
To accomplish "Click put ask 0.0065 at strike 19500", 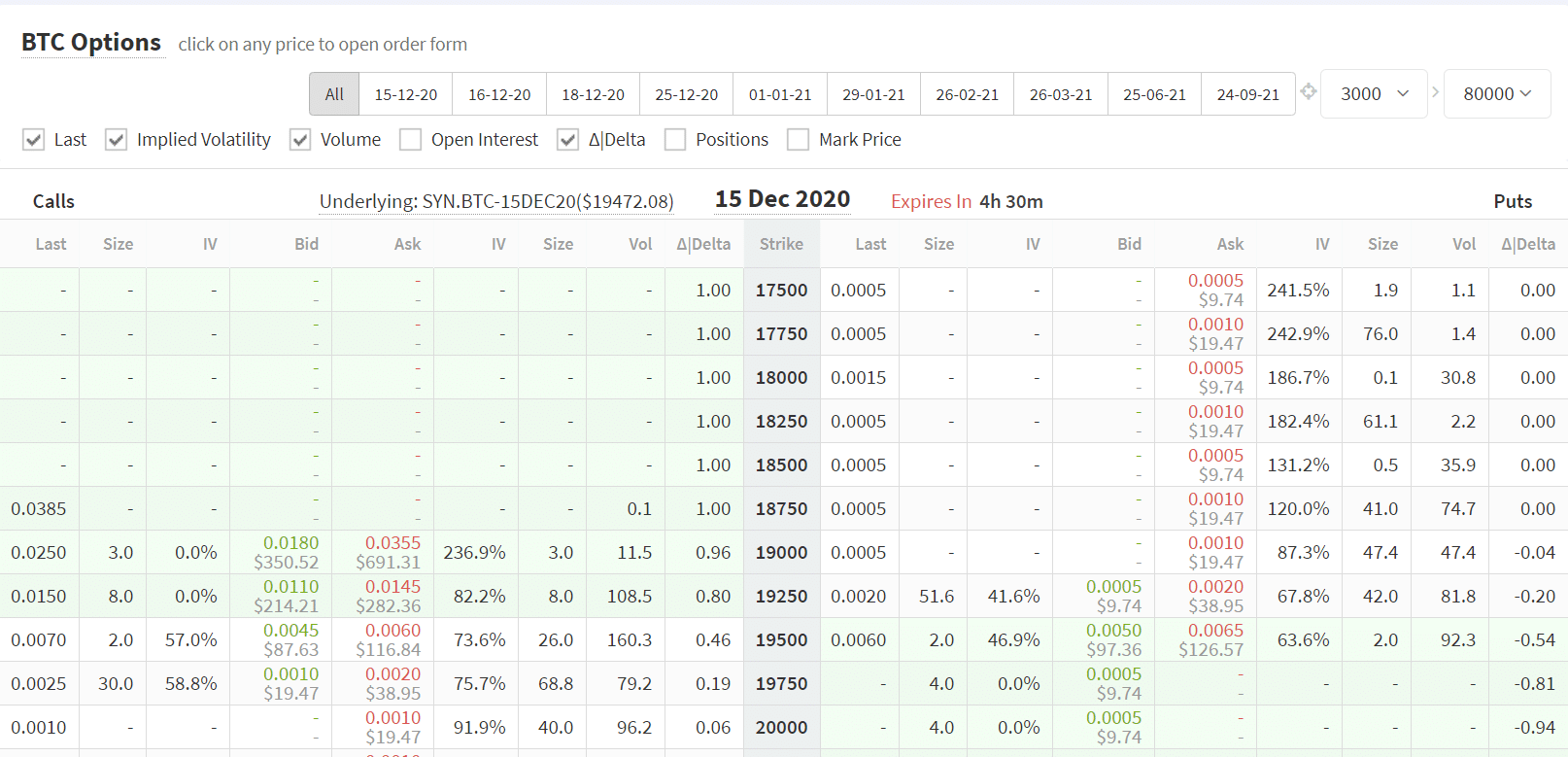I will pyautogui.click(x=1215, y=631).
